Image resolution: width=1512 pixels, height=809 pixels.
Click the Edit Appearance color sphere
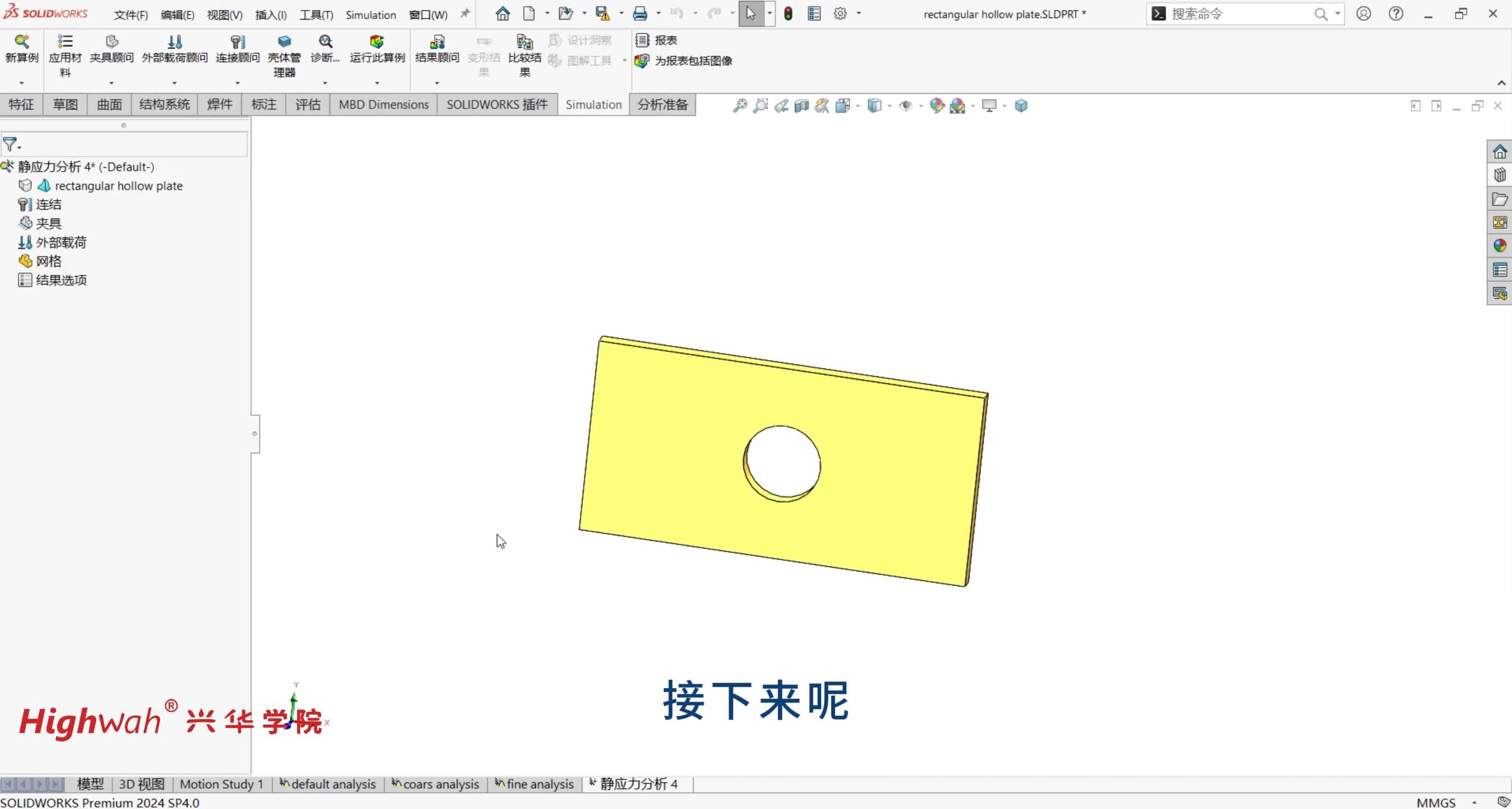[937, 106]
